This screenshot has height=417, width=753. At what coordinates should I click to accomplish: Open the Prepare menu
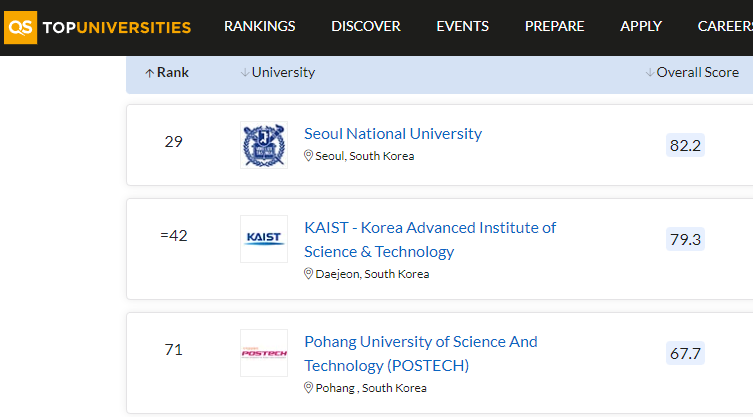(x=554, y=26)
